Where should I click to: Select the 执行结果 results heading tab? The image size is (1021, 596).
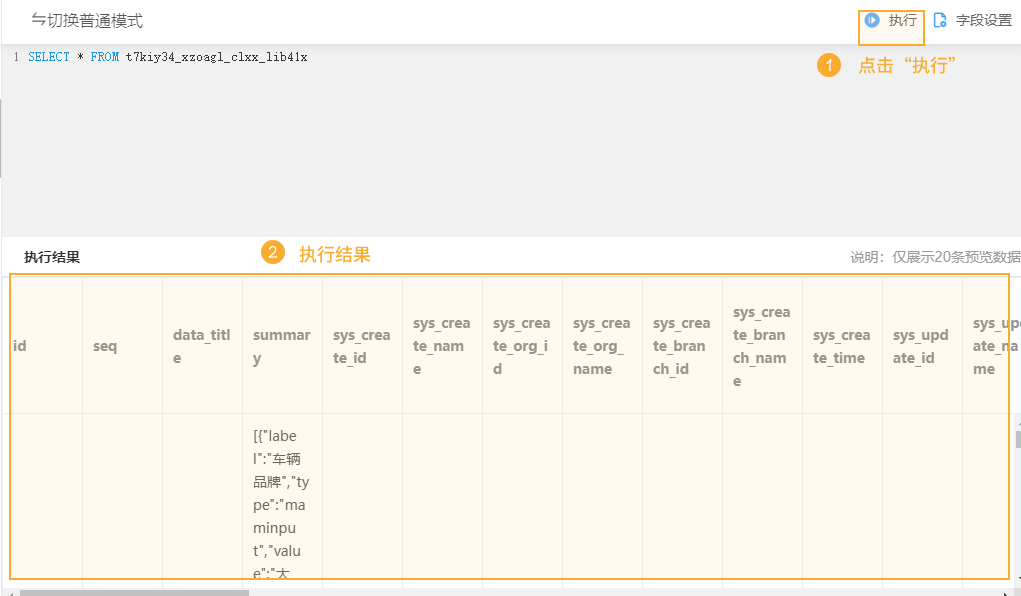[52, 257]
